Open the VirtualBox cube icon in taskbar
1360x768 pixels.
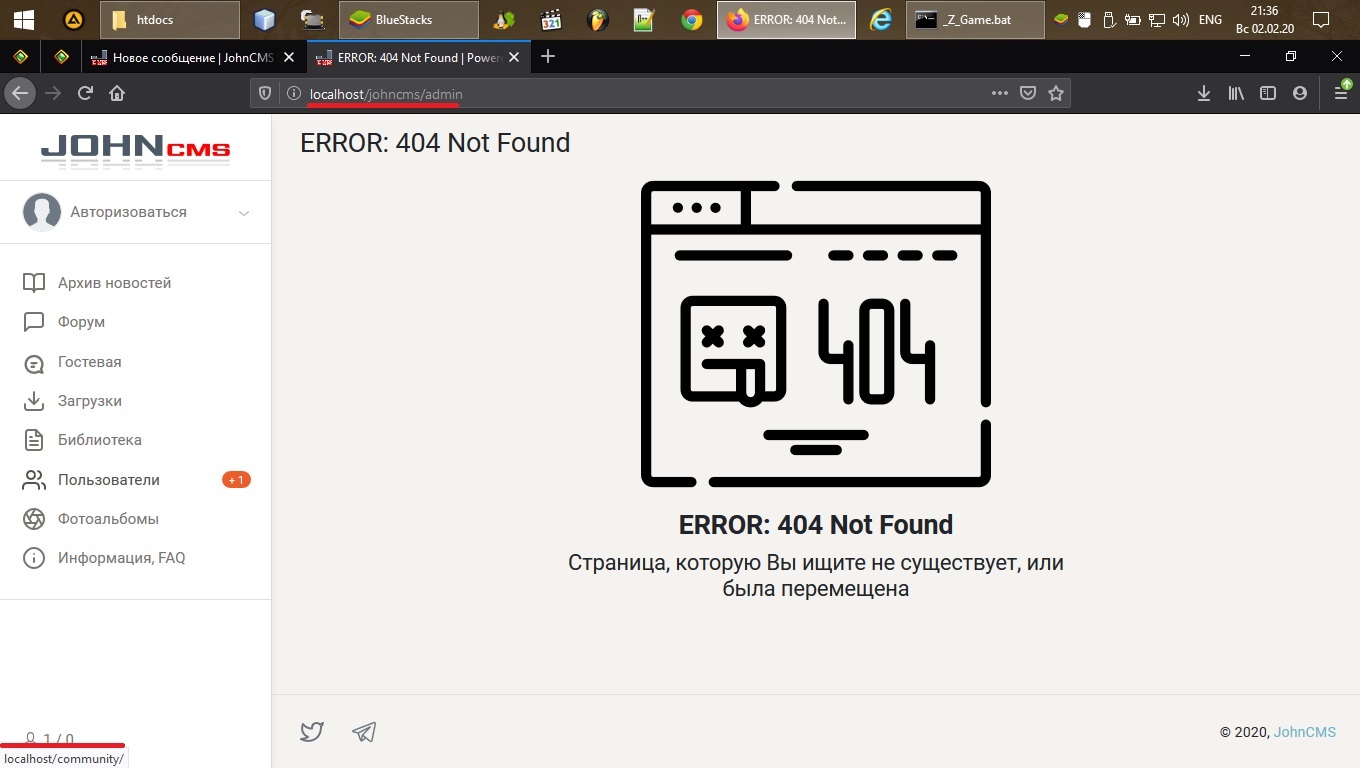pyautogui.click(x=264, y=19)
